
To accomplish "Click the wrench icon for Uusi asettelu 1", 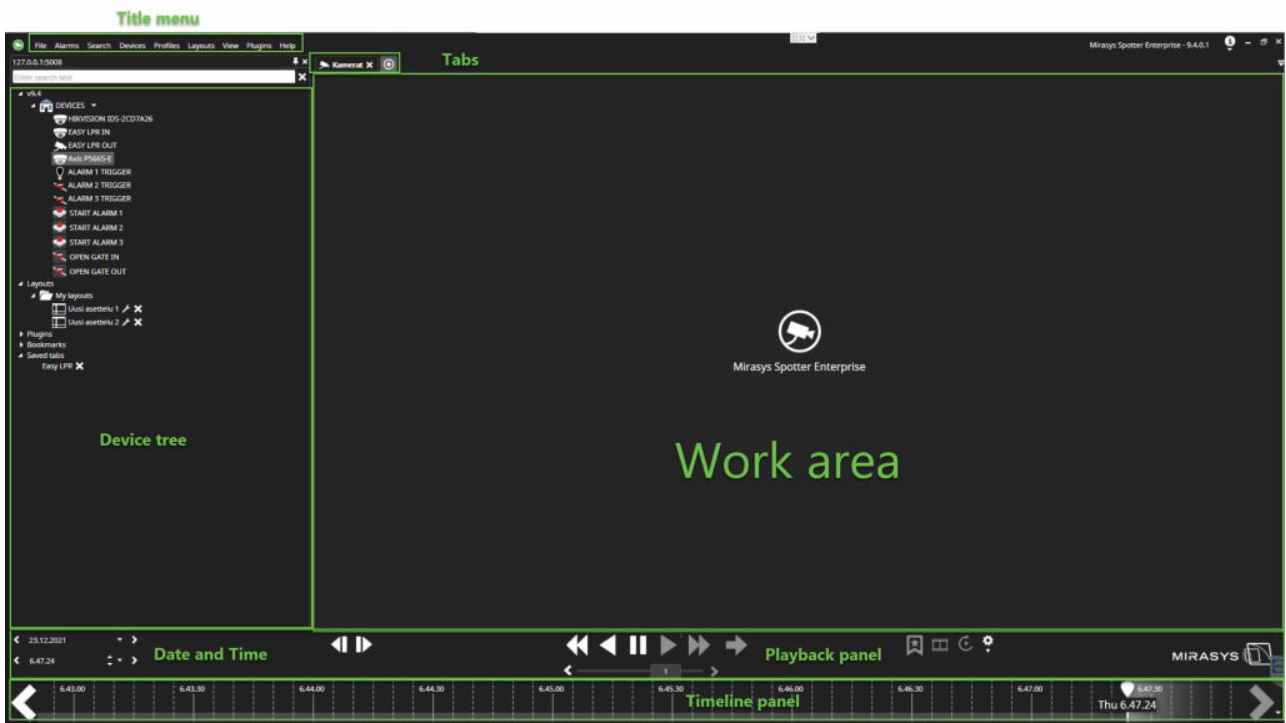I will click(x=126, y=309).
